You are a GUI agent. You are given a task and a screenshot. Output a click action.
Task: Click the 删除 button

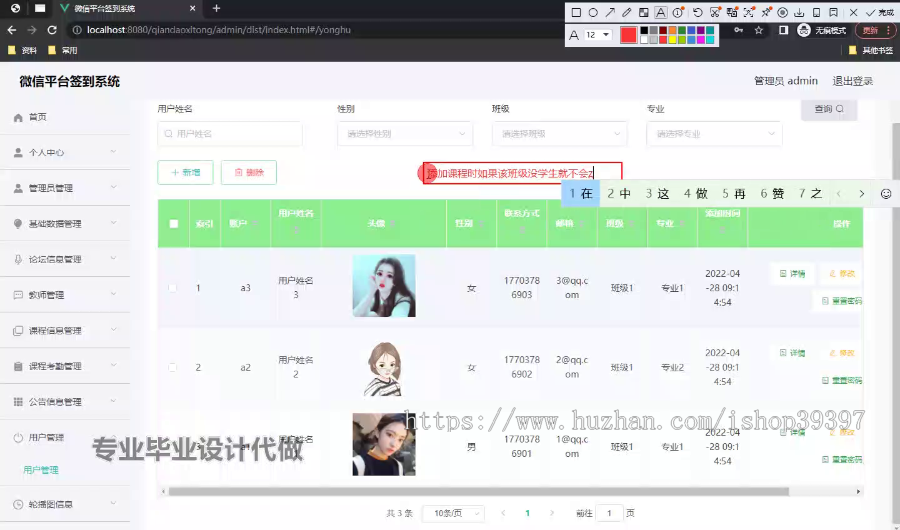249,172
